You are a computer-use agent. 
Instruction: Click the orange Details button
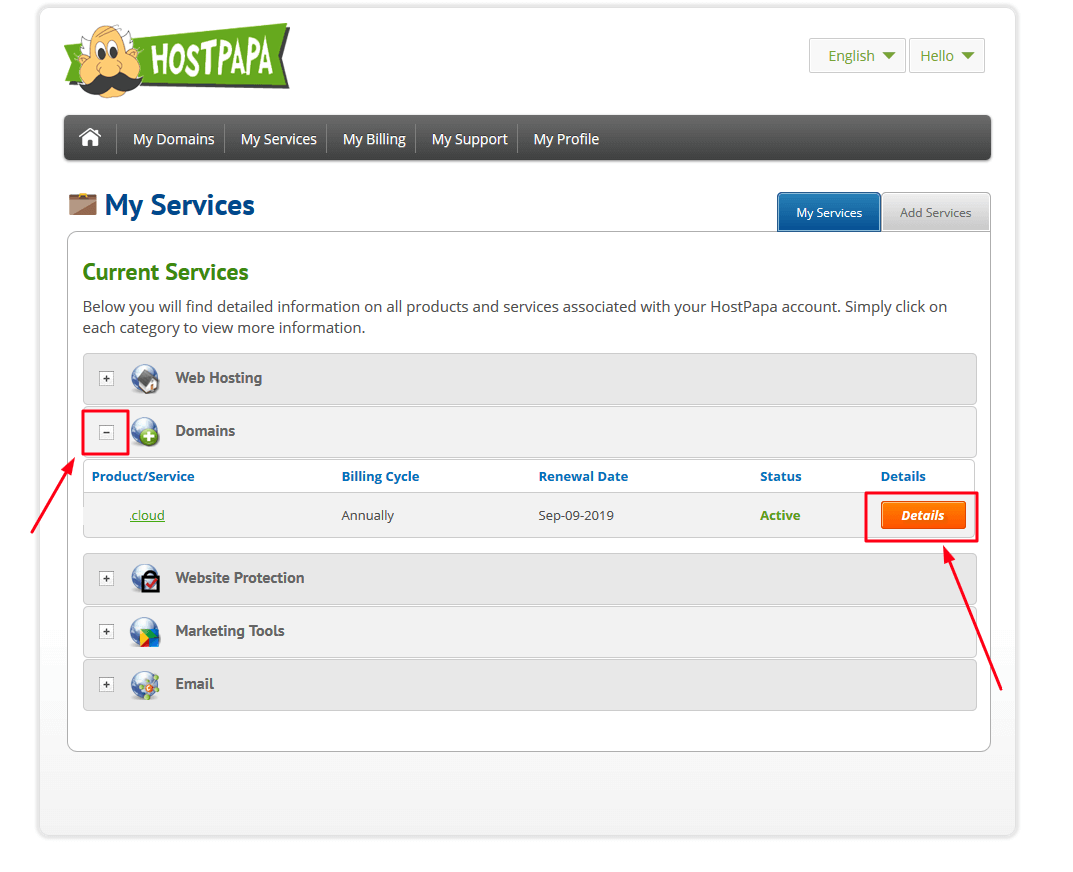[x=921, y=515]
